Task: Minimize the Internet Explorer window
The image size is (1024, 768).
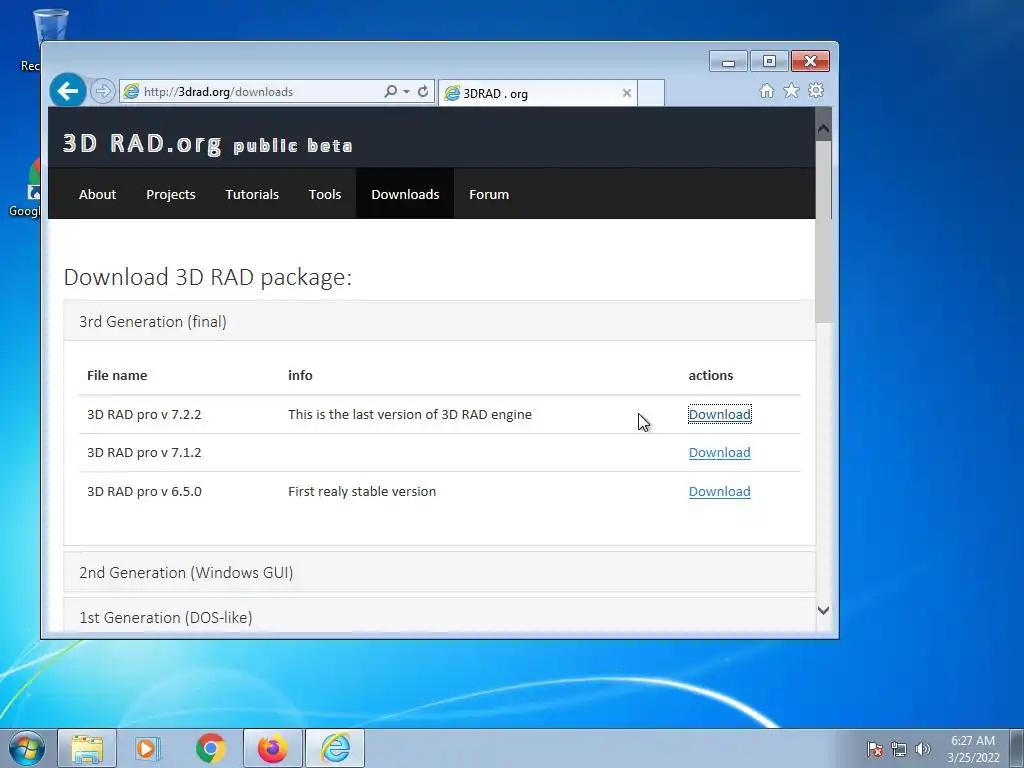Action: [x=728, y=61]
